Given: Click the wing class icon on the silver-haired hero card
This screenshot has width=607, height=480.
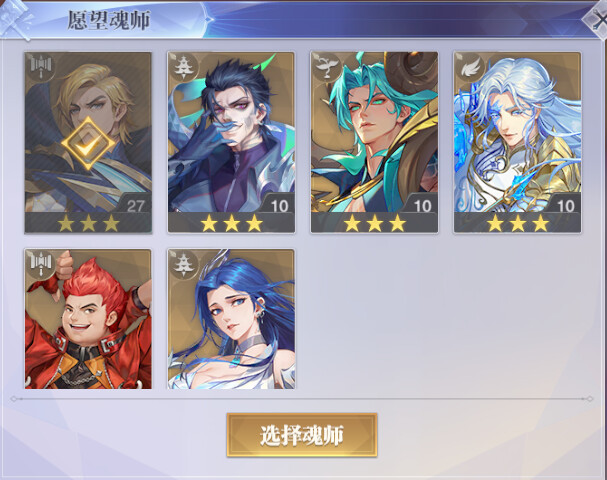Looking at the screenshot, I should (469, 67).
